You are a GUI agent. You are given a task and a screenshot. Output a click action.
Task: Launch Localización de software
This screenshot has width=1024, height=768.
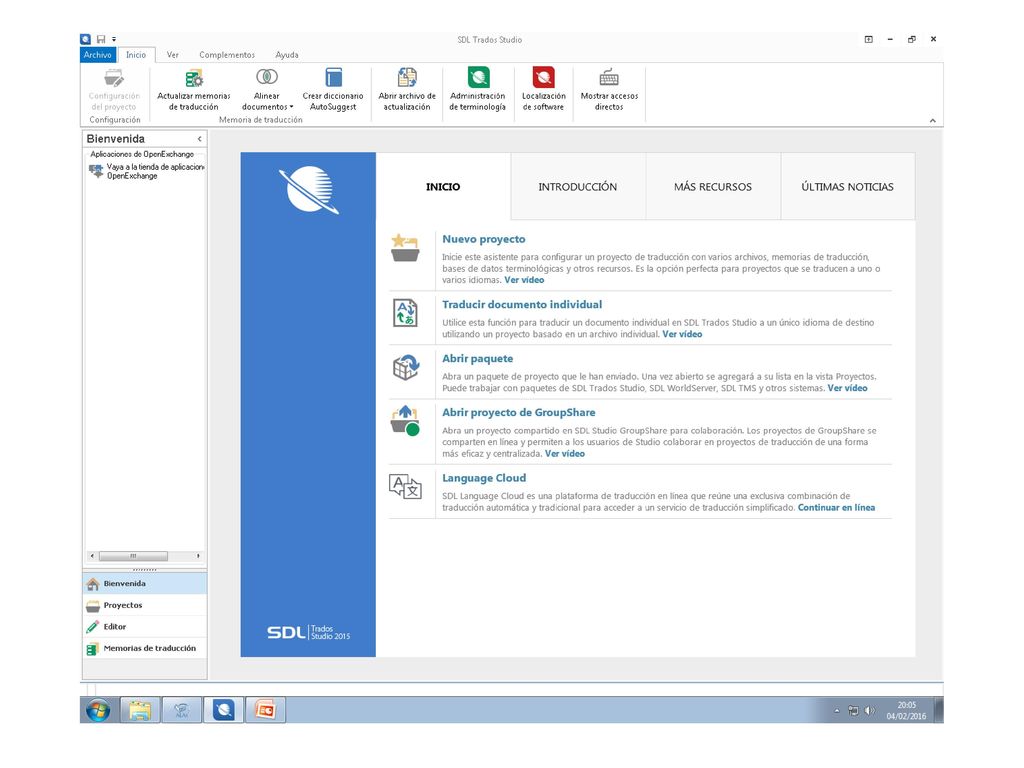(543, 89)
